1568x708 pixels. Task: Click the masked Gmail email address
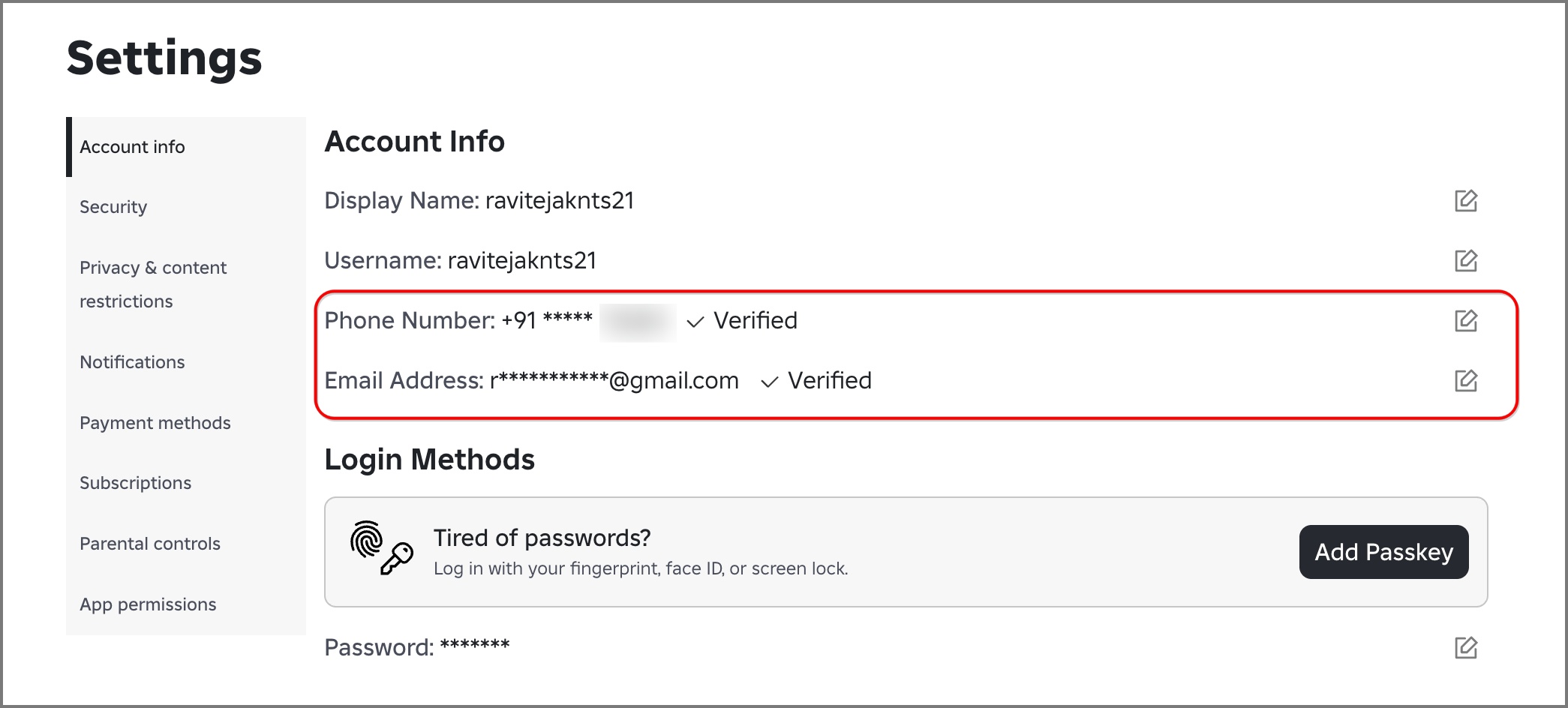tap(614, 381)
